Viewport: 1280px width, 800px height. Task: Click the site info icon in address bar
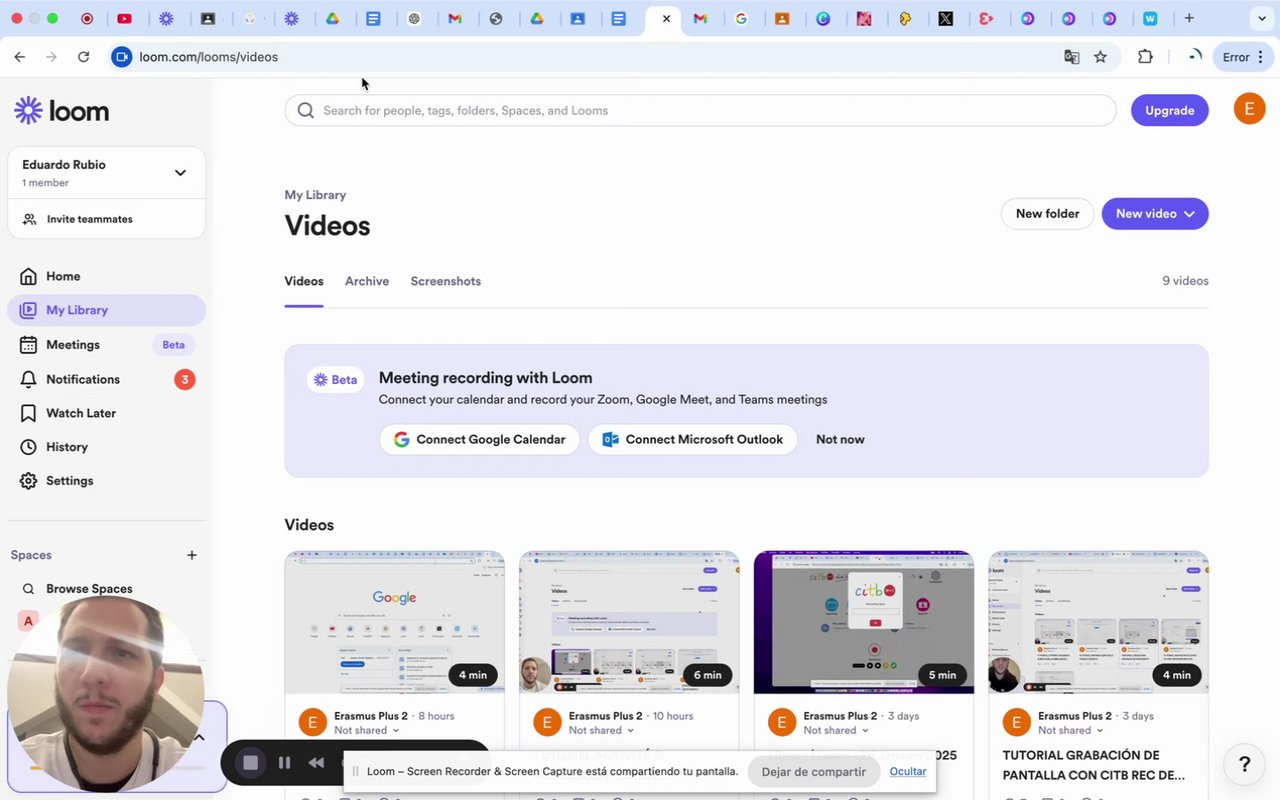click(122, 57)
